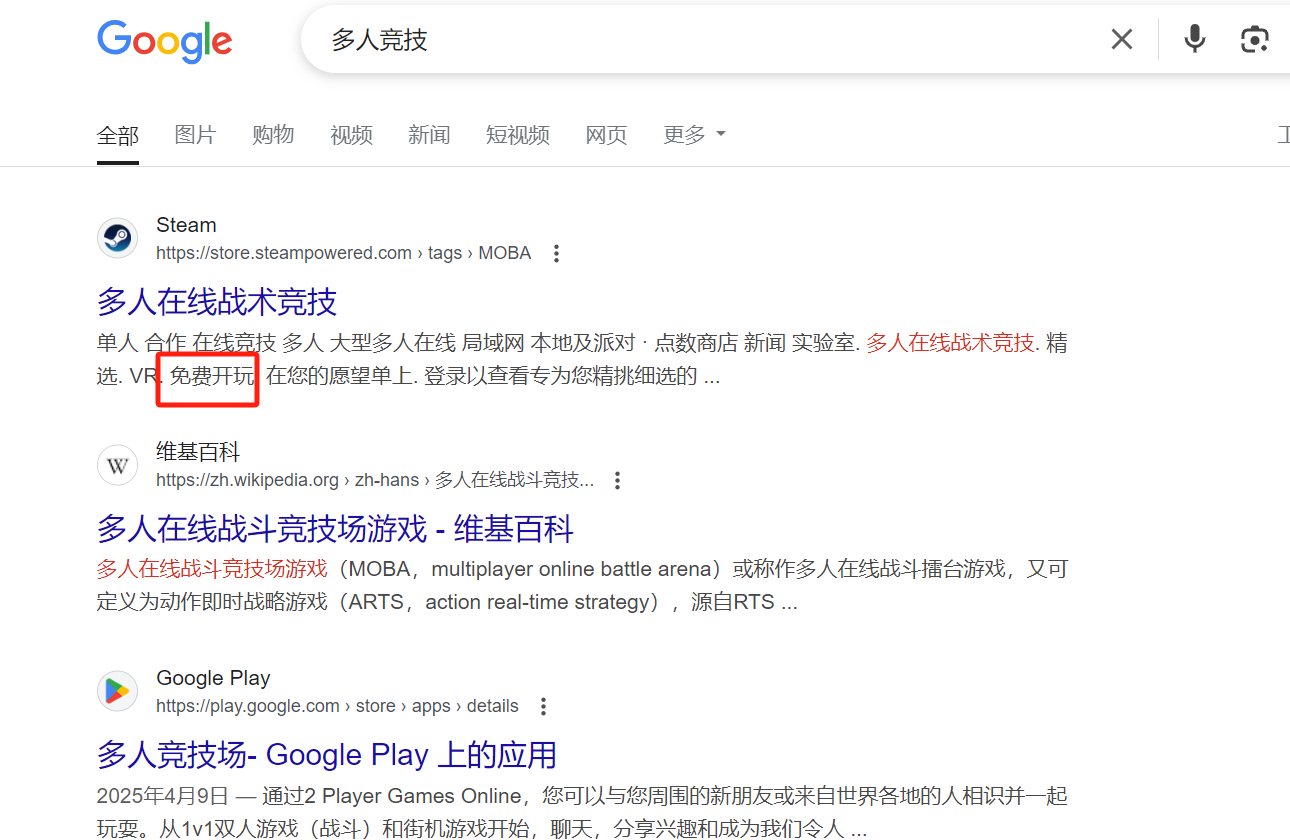Click the date 2025年4月9日
The image size is (1290, 840).
tap(165, 796)
